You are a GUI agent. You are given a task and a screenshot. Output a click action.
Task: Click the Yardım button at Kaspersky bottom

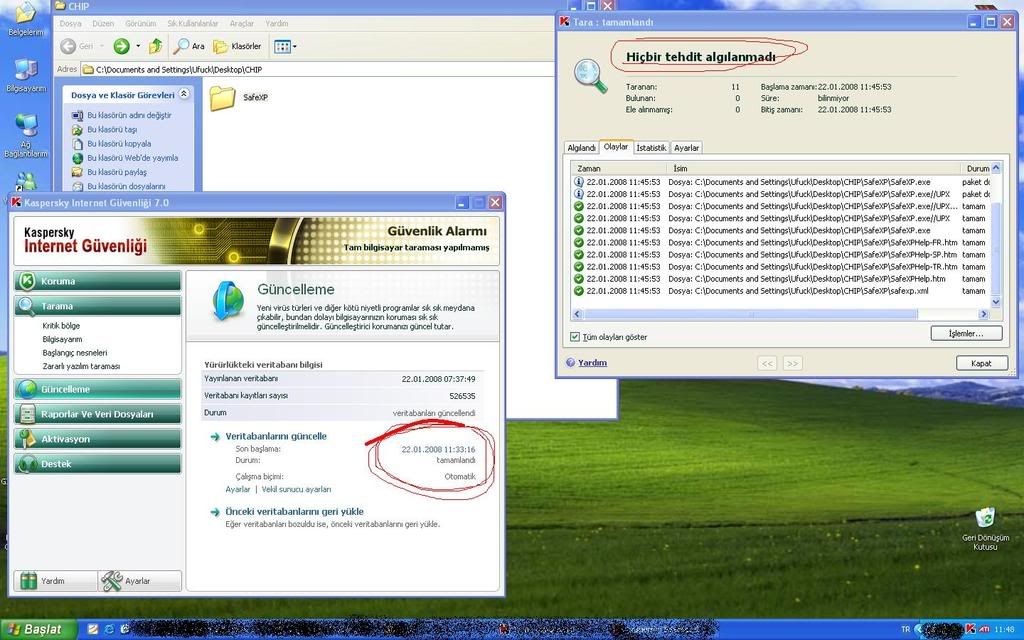(56, 581)
